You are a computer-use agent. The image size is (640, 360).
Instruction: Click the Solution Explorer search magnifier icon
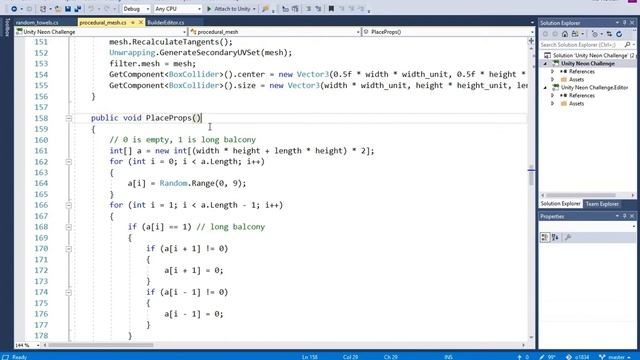tap(628, 44)
